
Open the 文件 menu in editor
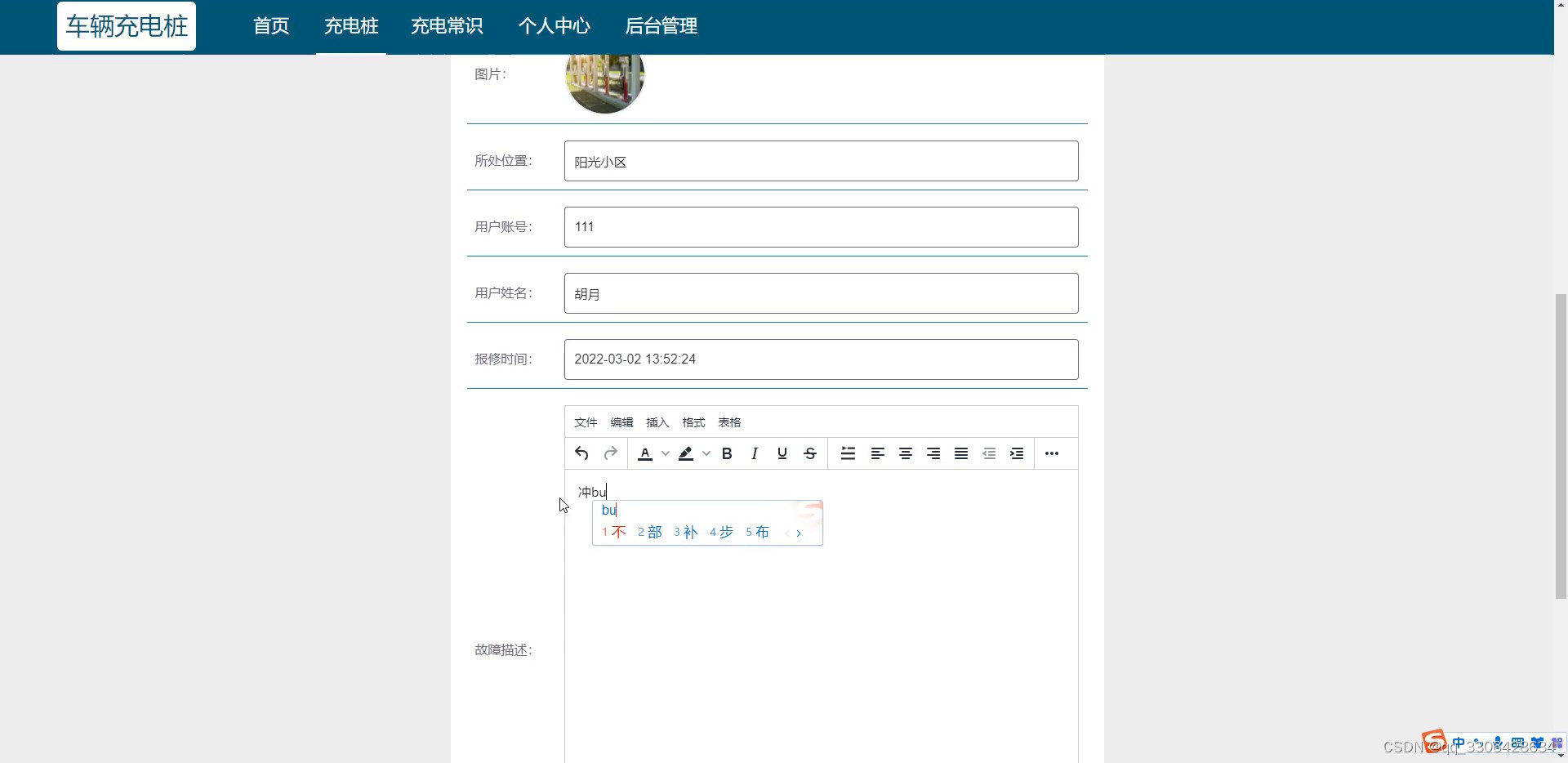(x=586, y=422)
